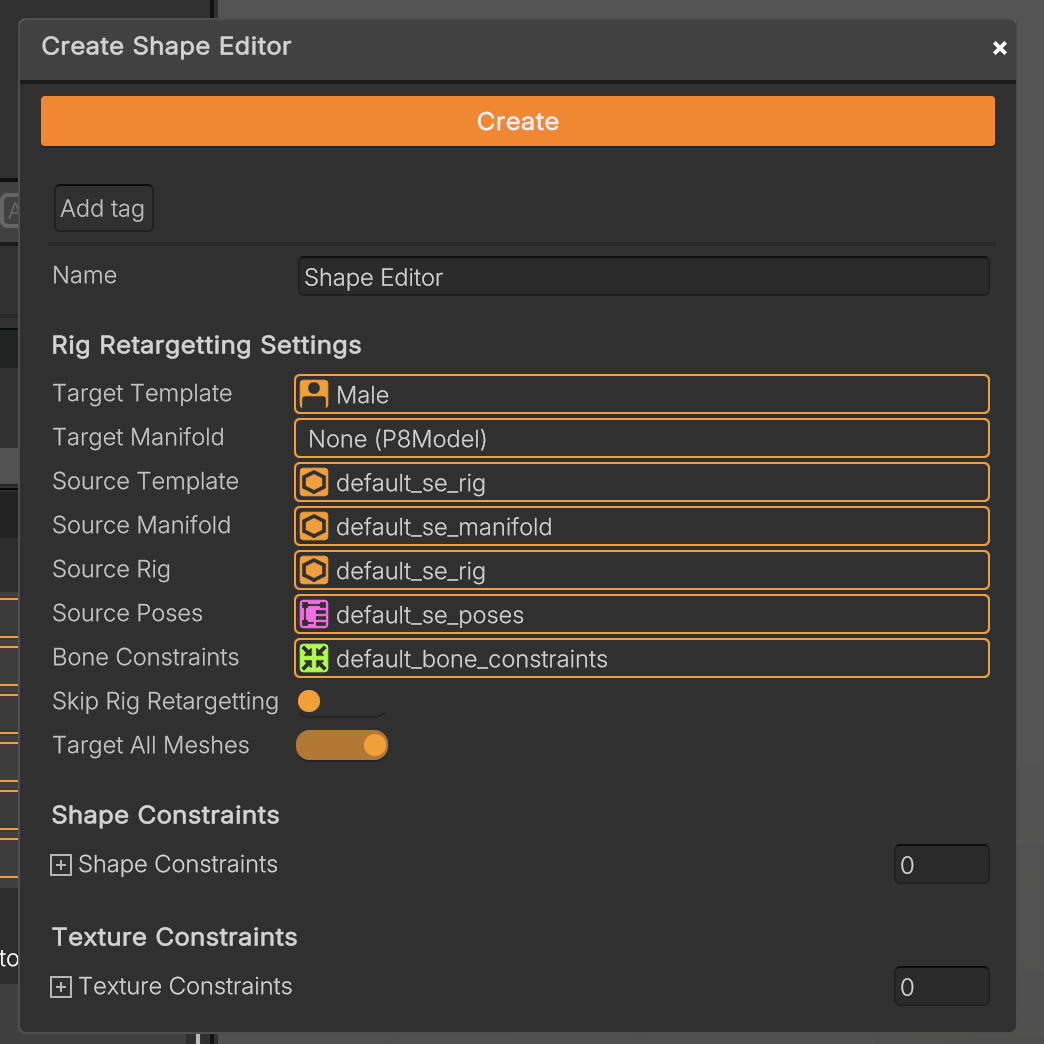Open the Target Manifold selector field

click(x=642, y=439)
